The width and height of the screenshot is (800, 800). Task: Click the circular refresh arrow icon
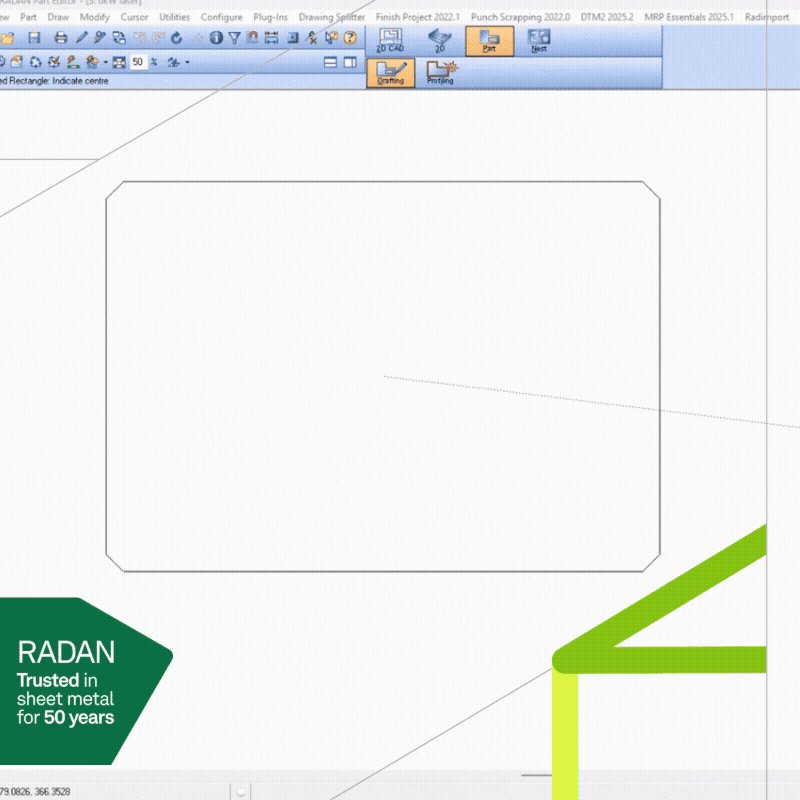tap(177, 38)
